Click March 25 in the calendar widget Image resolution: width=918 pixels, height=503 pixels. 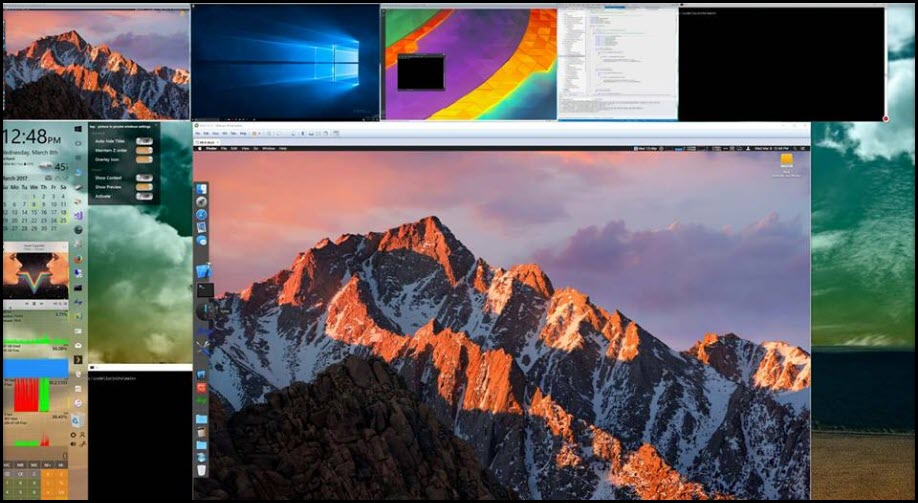[63, 221]
